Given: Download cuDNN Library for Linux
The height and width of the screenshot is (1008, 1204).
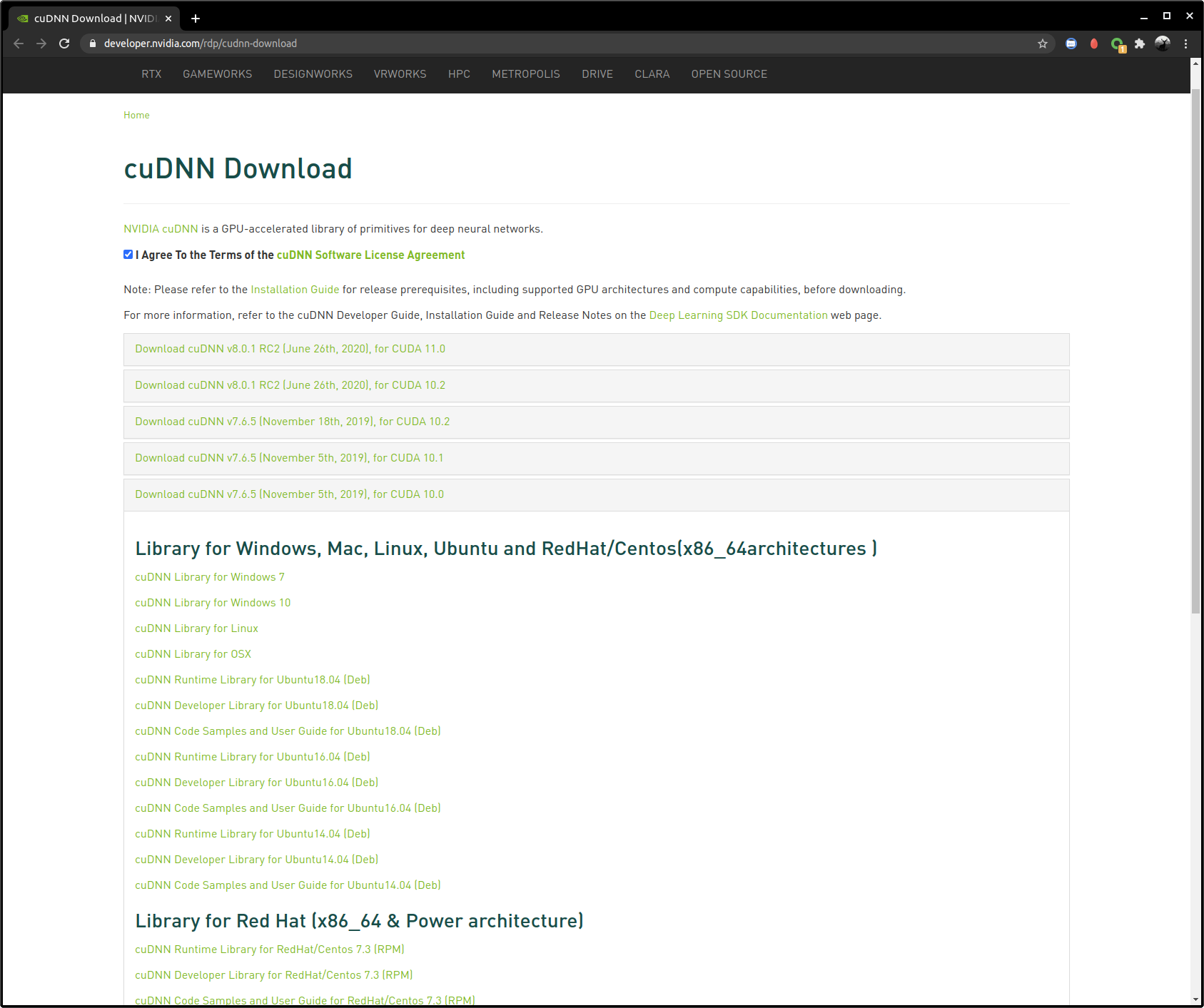Looking at the screenshot, I should click(x=196, y=628).
